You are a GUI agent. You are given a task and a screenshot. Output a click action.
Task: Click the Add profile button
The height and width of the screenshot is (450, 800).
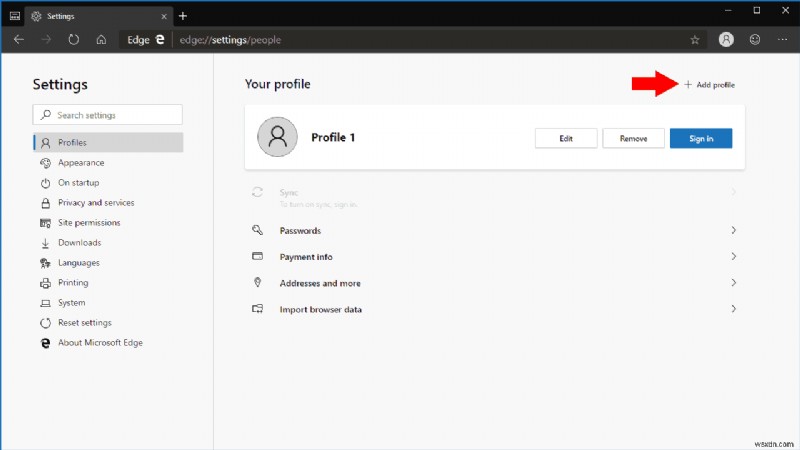[710, 85]
